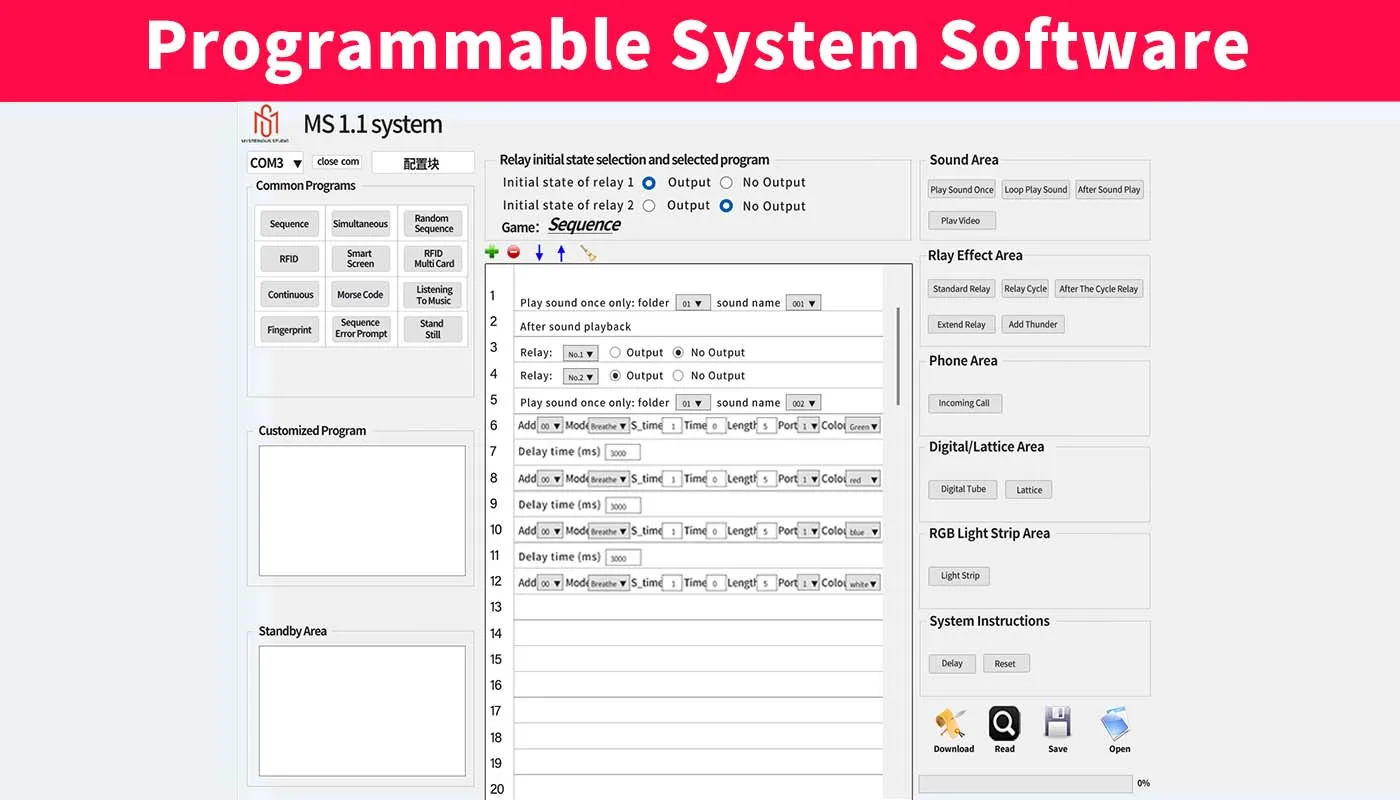The width and height of the screenshot is (1400, 800).
Task: Click the Add Thunder button
Action: pos(1033,324)
